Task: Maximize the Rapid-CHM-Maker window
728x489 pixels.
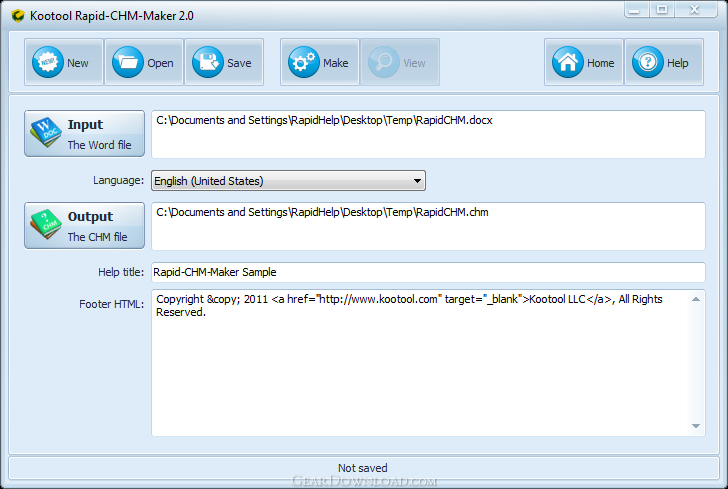Action: pyautogui.click(x=662, y=9)
